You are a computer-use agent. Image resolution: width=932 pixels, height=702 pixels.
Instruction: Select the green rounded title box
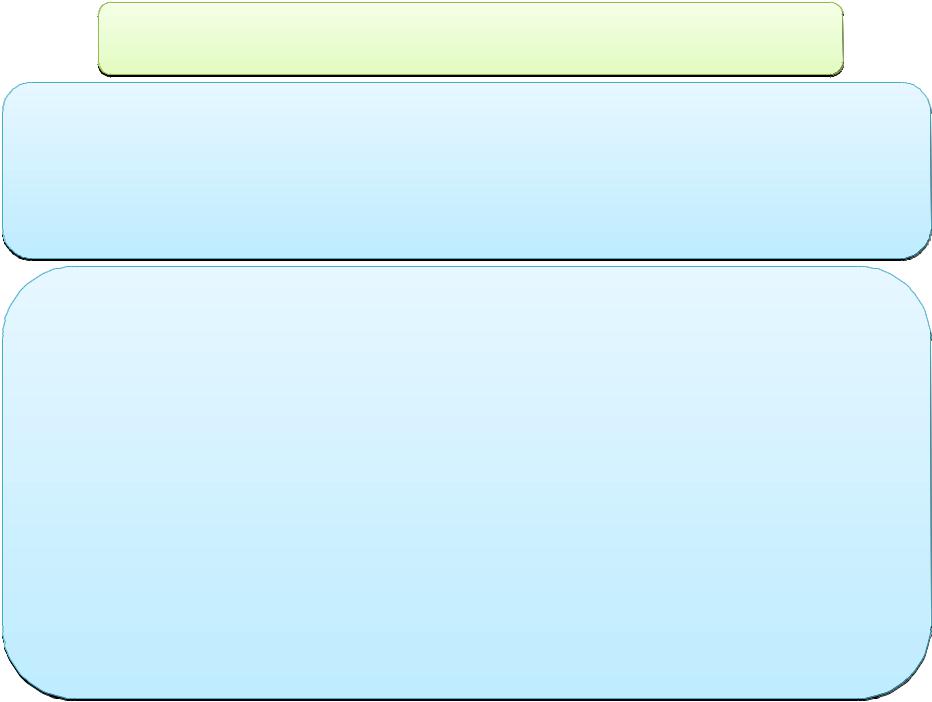tap(470, 39)
